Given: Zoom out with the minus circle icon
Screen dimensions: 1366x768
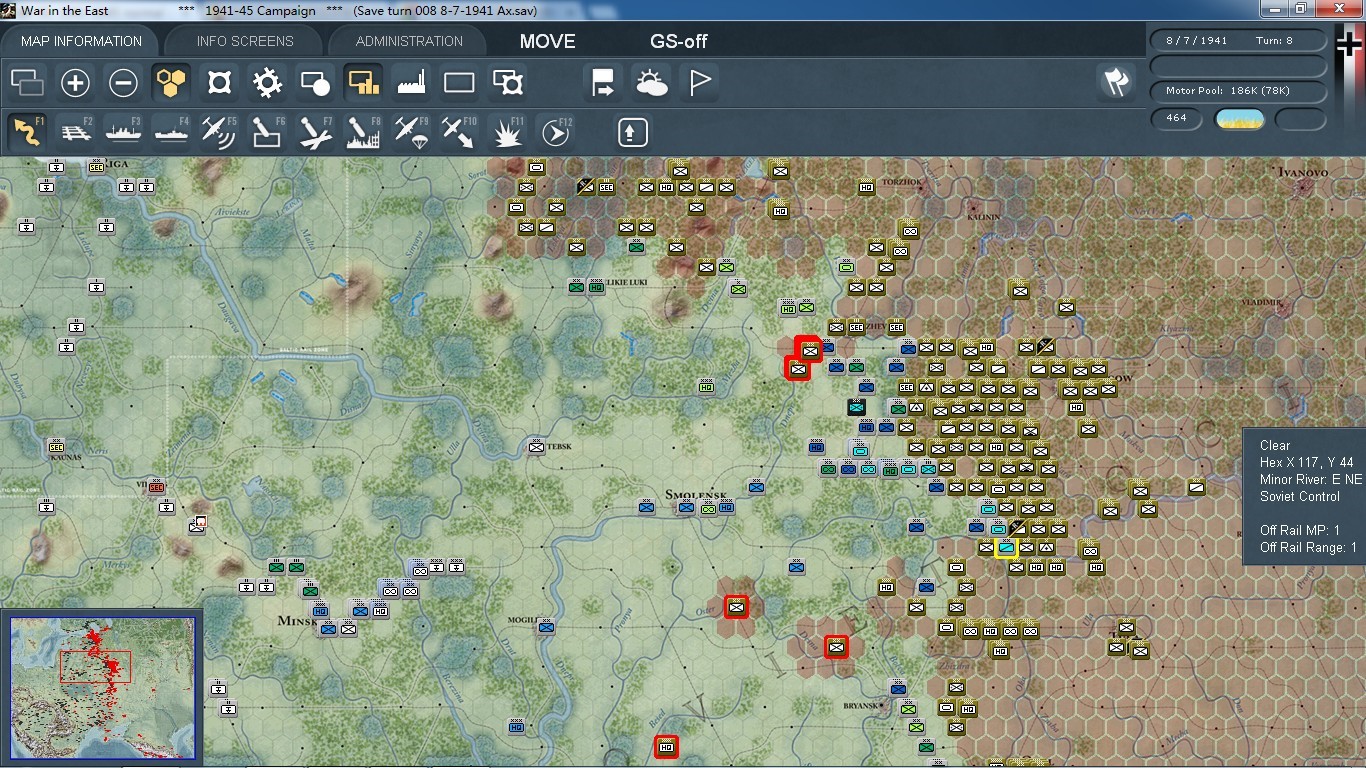Looking at the screenshot, I should point(123,82).
